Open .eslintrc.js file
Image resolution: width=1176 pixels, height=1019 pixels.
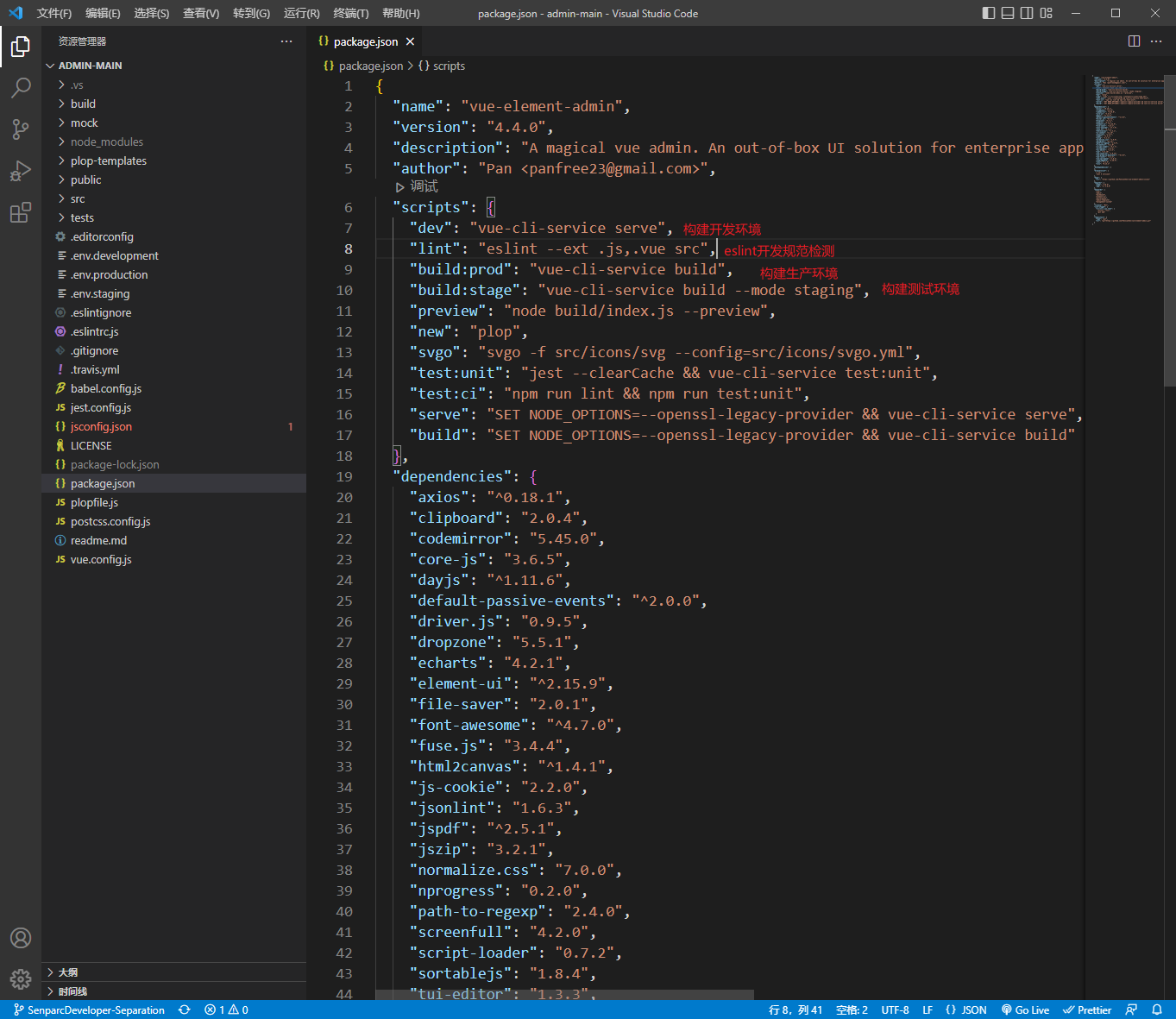tap(173, 331)
